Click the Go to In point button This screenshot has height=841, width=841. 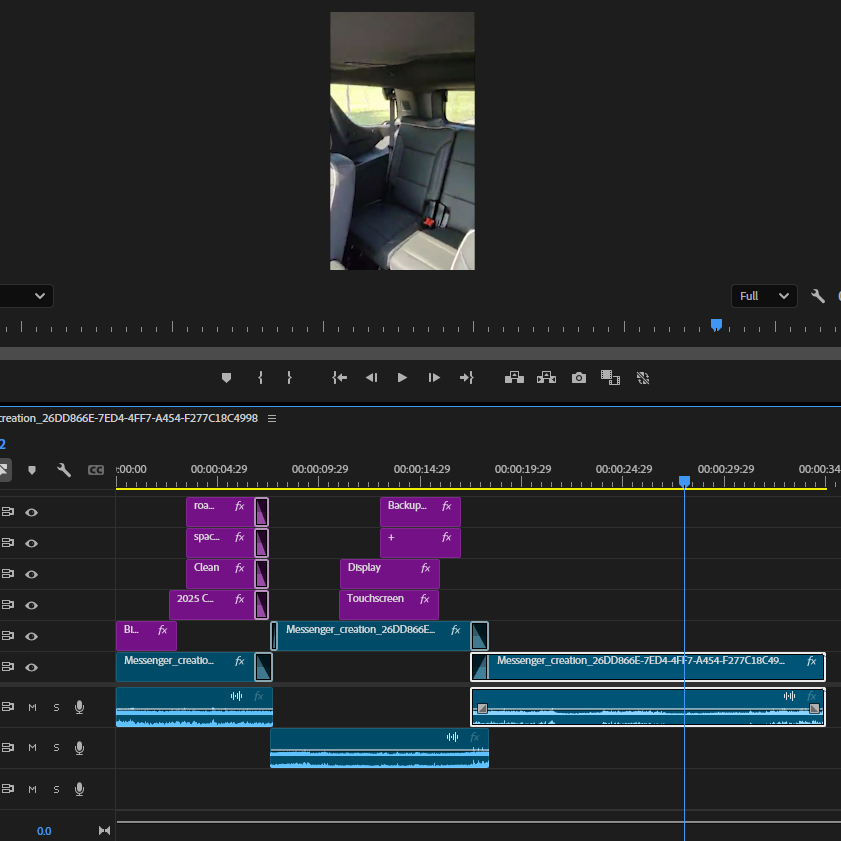click(x=340, y=378)
